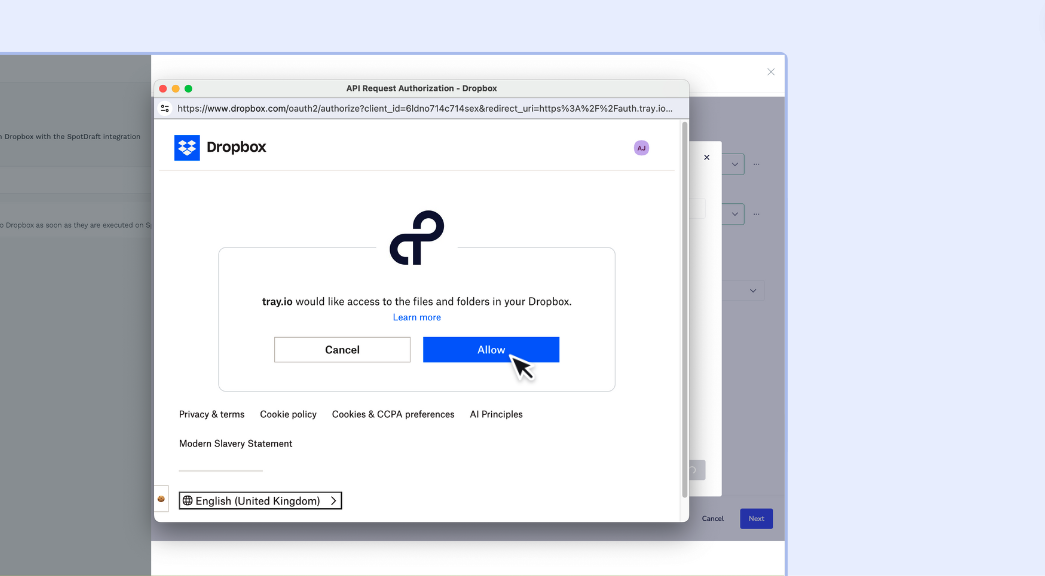Screen dimensions: 1045x576
Task: Open the Cookie policy link
Action: (x=288, y=414)
